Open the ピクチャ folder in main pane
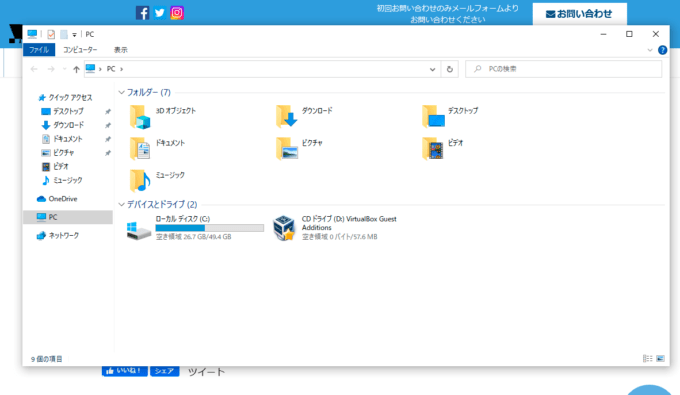 299,149
